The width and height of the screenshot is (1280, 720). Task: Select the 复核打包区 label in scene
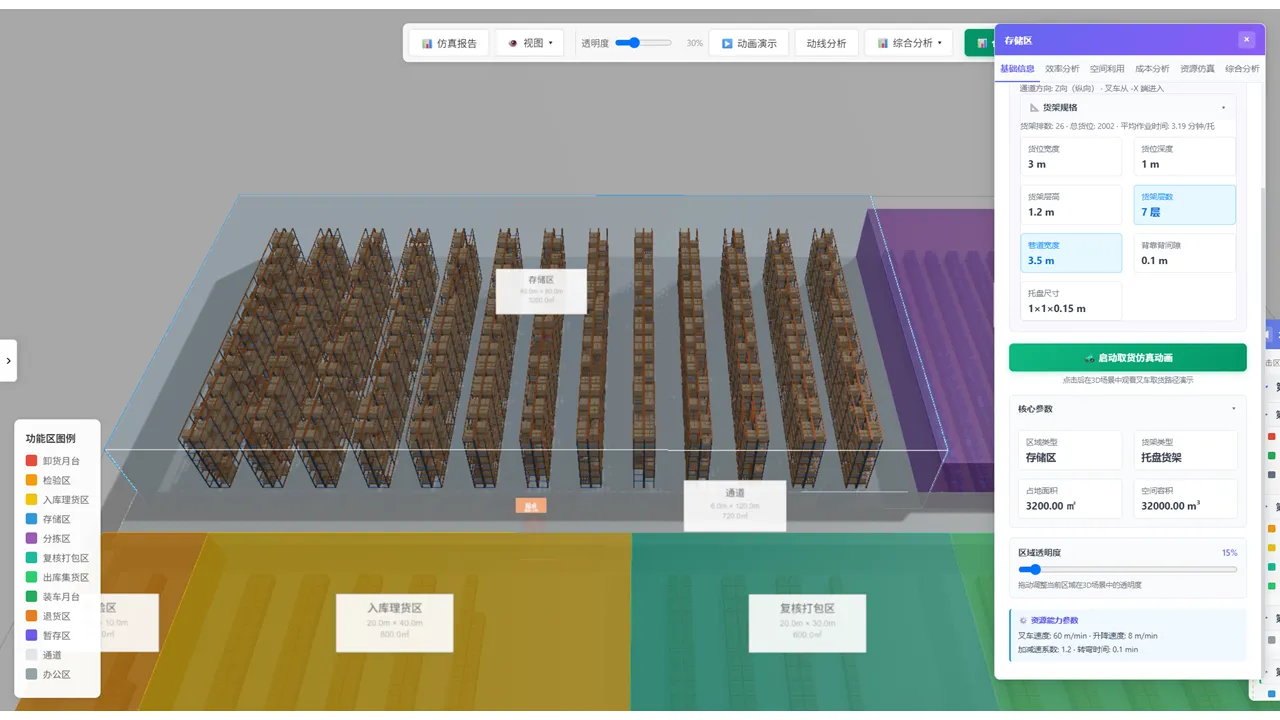(x=807, y=623)
